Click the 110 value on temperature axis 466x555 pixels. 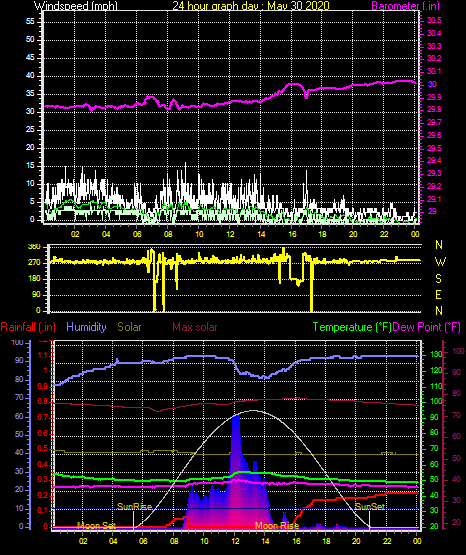point(436,386)
